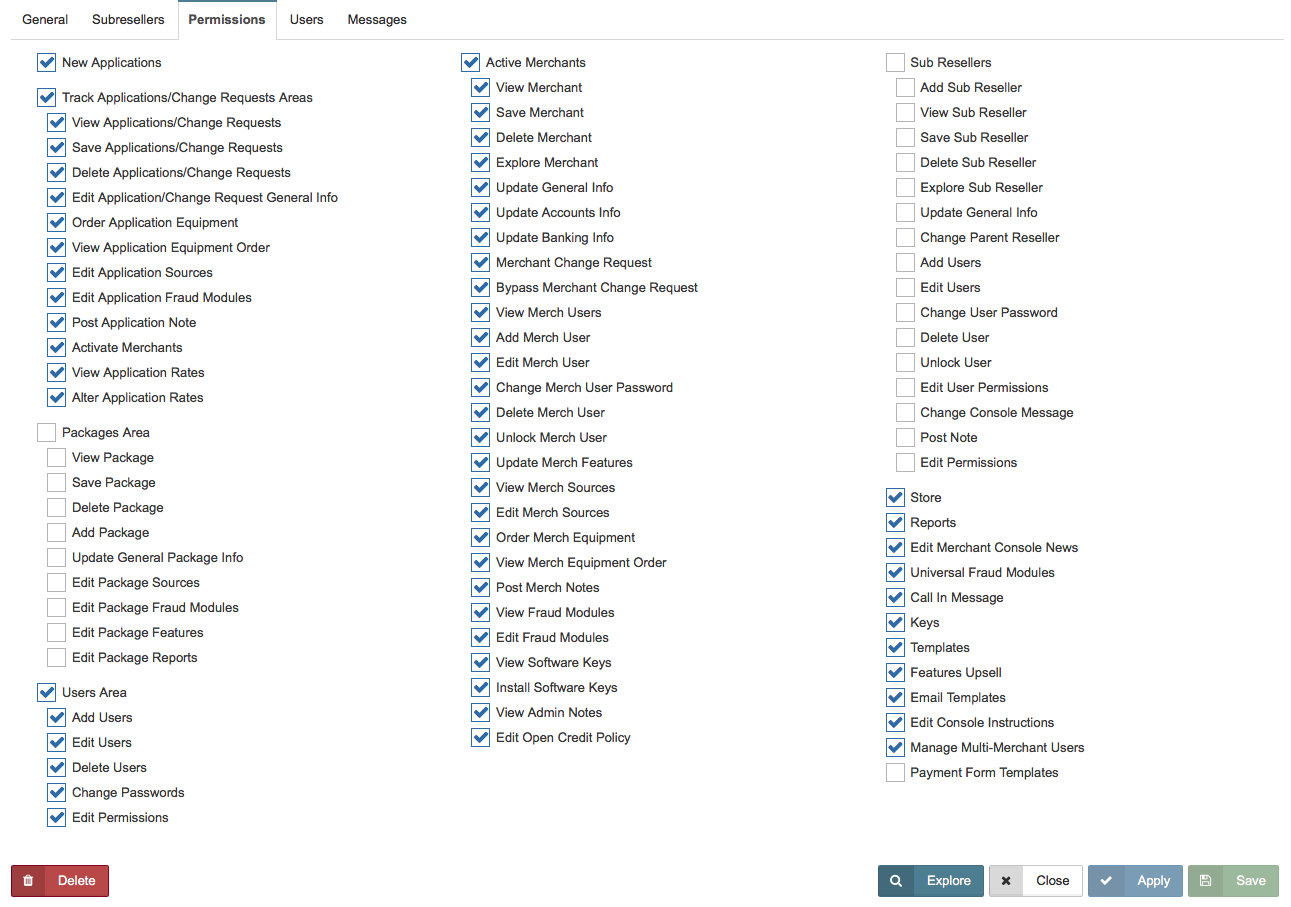
Task: Toggle the Activate Merchants checkbox
Action: click(57, 348)
